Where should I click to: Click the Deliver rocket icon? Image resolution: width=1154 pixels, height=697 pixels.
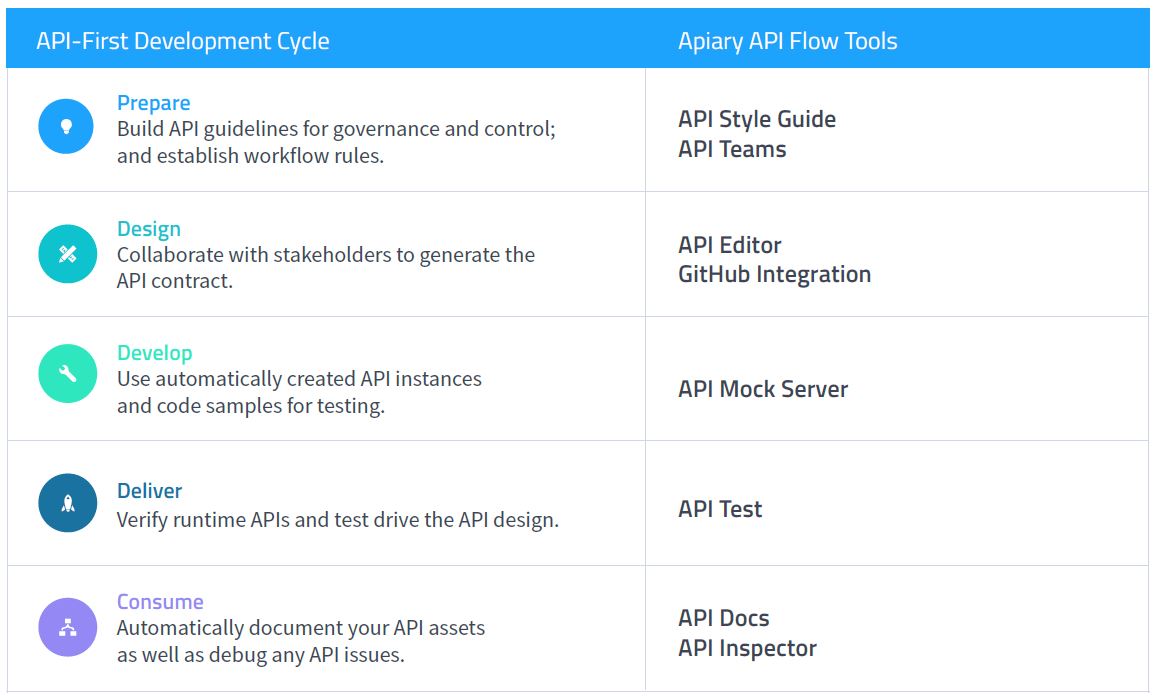pyautogui.click(x=67, y=504)
